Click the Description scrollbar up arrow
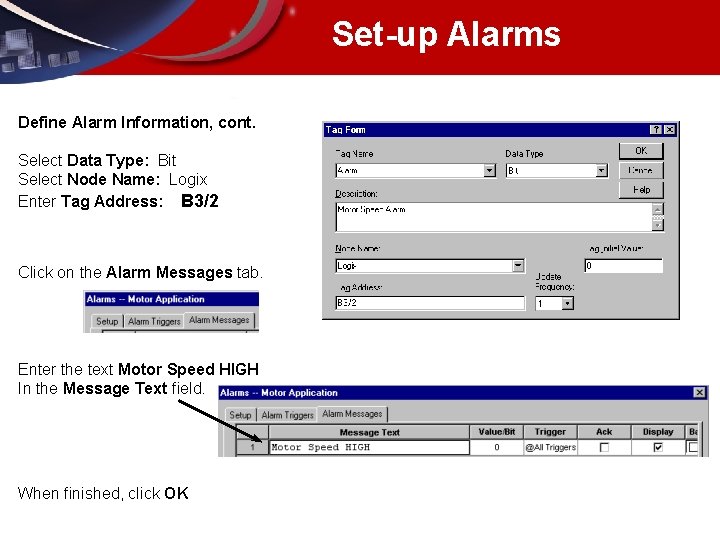720x540 pixels. point(658,209)
